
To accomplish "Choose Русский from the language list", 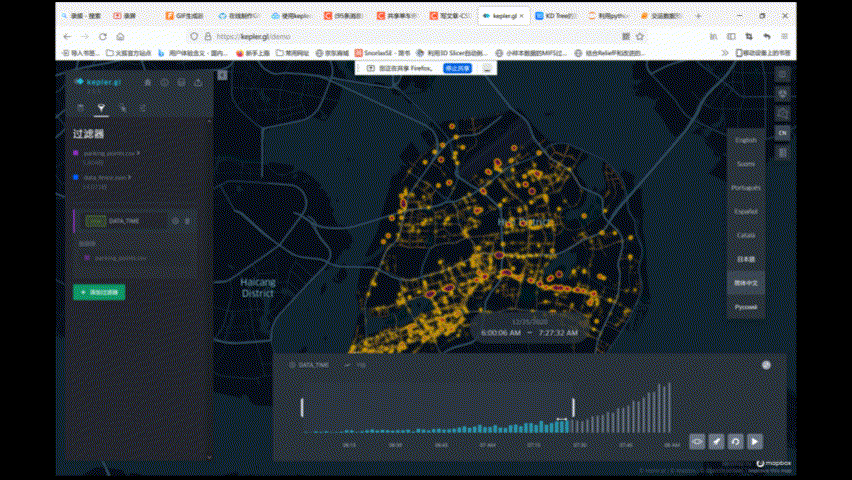I will (x=746, y=307).
